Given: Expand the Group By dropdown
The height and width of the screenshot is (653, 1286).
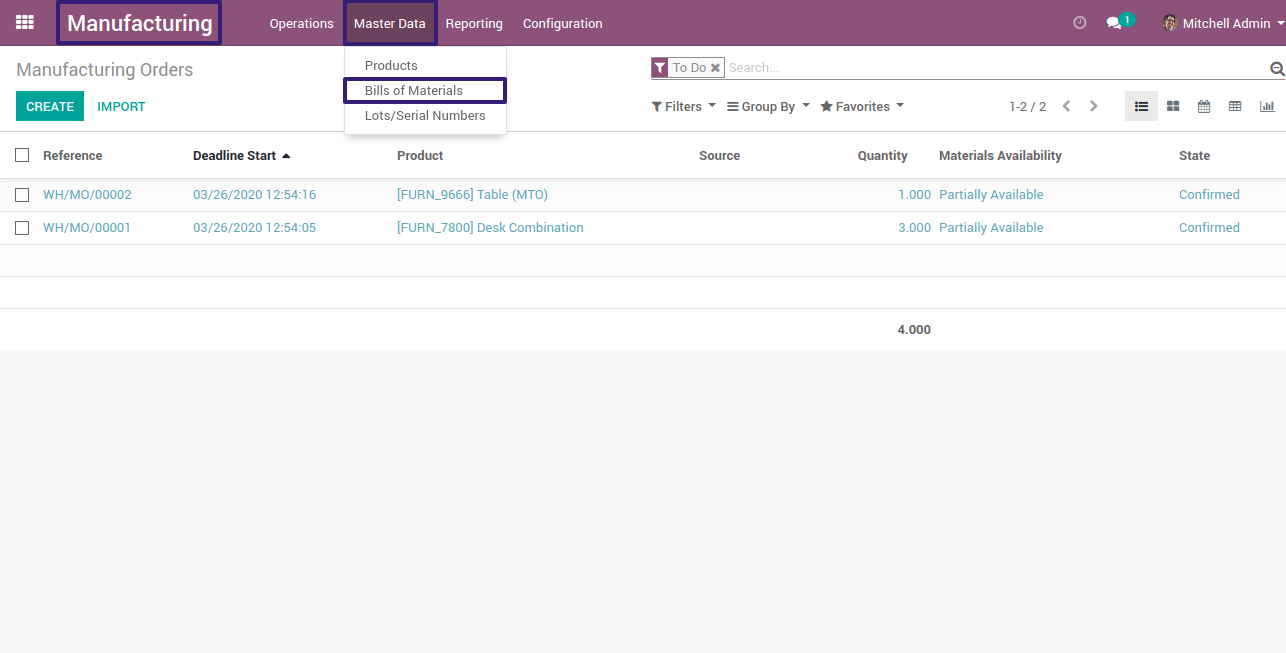Looking at the screenshot, I should 768,106.
